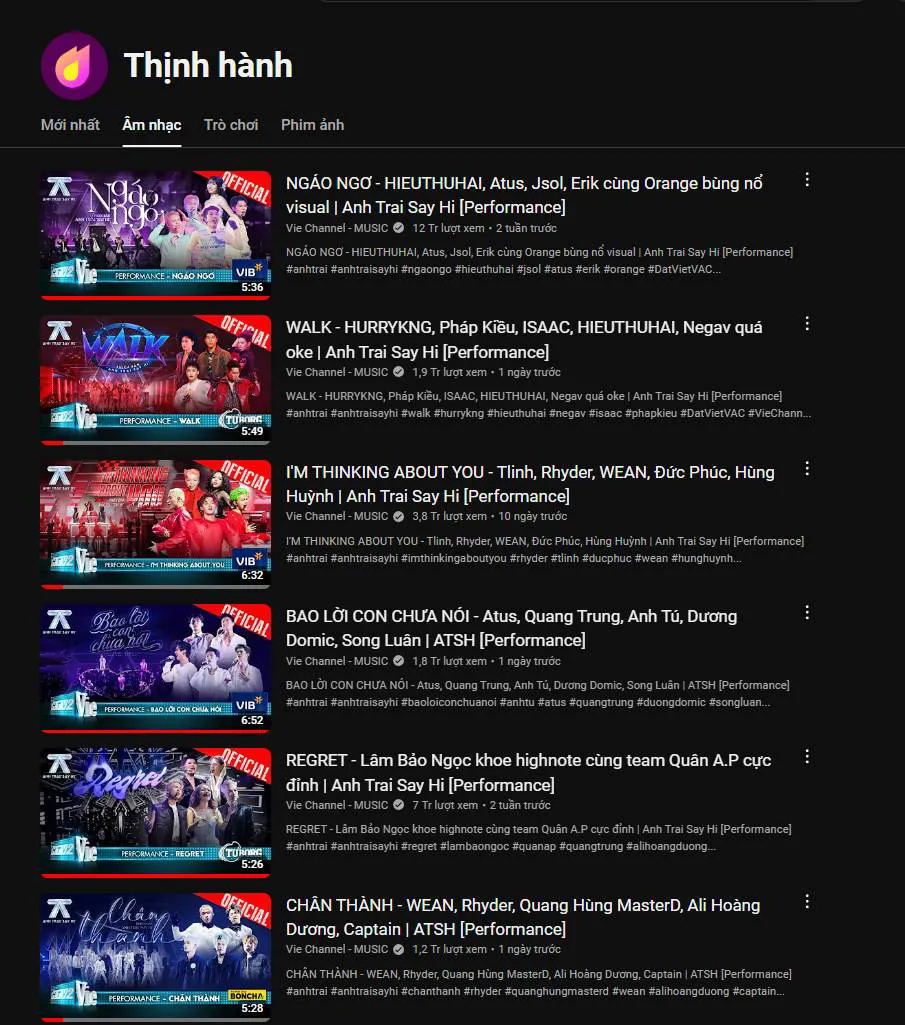
Task: Open more options for REGRET video
Action: (x=807, y=757)
